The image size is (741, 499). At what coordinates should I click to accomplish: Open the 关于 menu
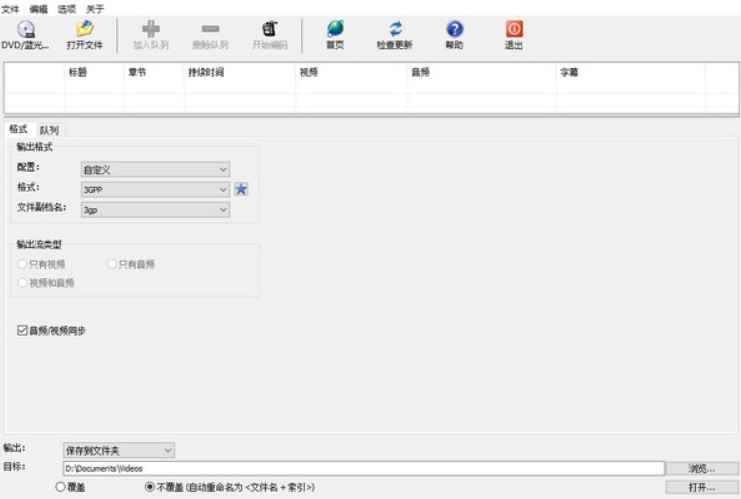95,9
